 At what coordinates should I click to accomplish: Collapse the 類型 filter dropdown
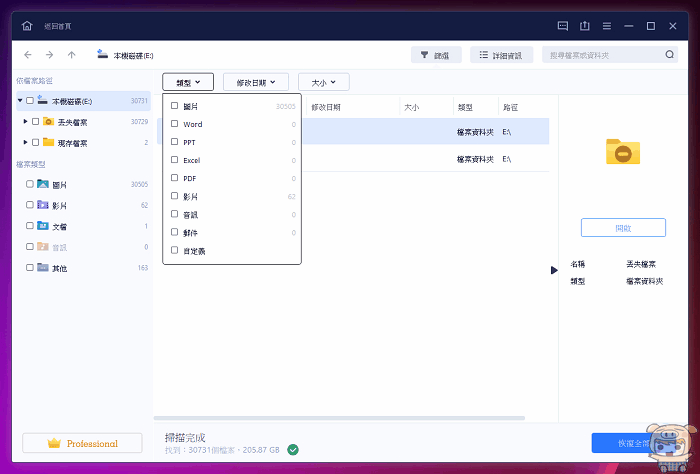[x=188, y=82]
